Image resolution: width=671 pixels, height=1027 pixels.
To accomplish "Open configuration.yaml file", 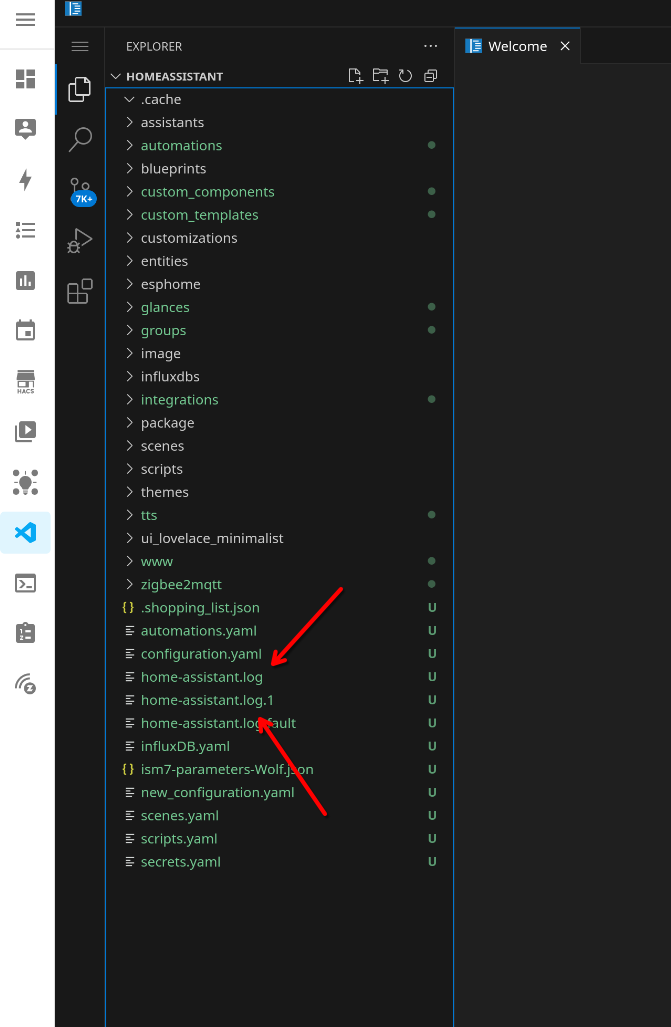I will pyautogui.click(x=201, y=654).
